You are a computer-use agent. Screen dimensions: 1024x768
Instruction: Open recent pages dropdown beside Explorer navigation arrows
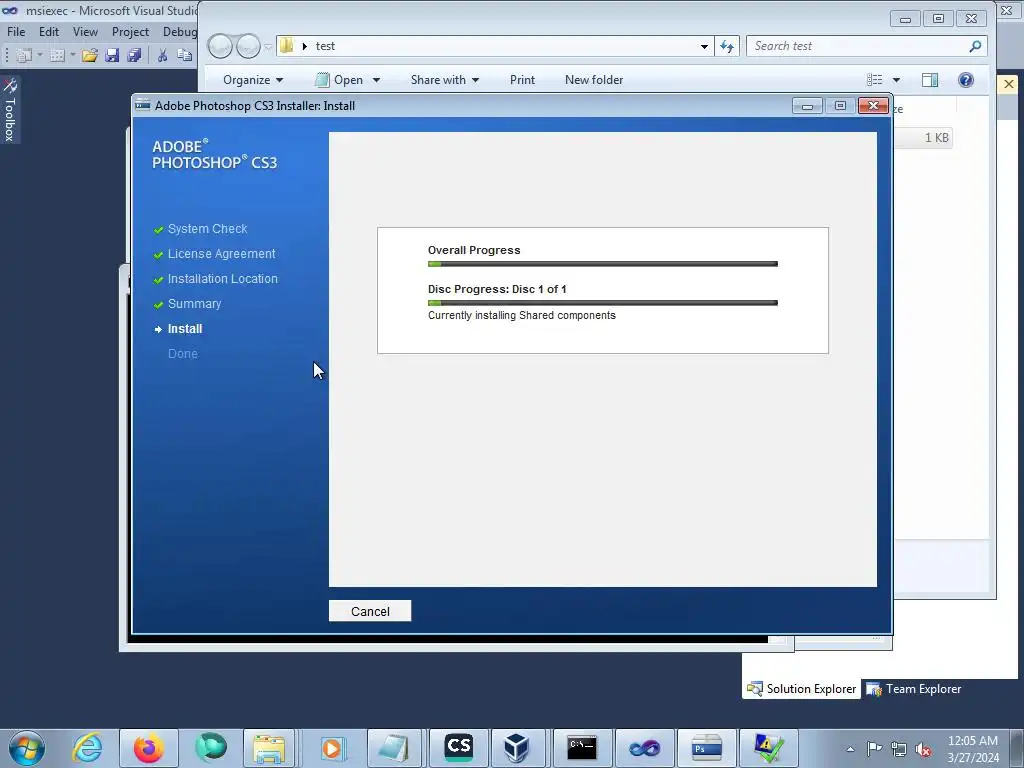tap(268, 47)
